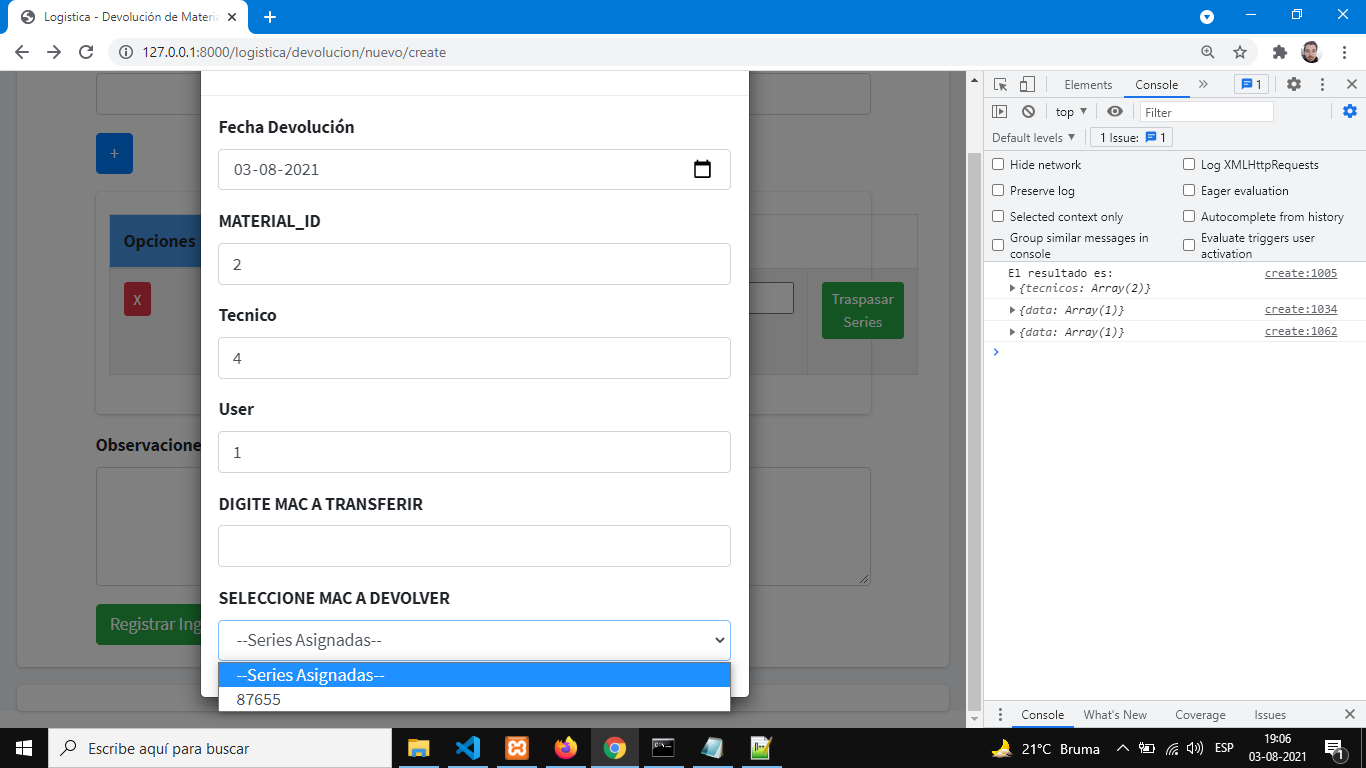Expand the tecnicos Array(2) object
Viewport: 1366px width, 768px height.
(x=1013, y=288)
